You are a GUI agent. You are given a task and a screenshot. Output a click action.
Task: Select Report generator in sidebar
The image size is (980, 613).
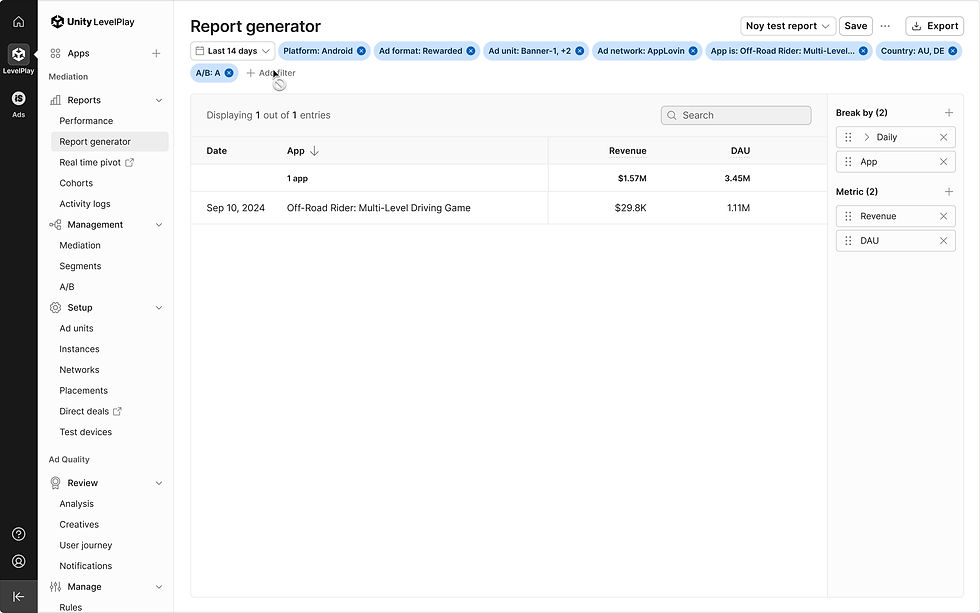click(x=109, y=142)
